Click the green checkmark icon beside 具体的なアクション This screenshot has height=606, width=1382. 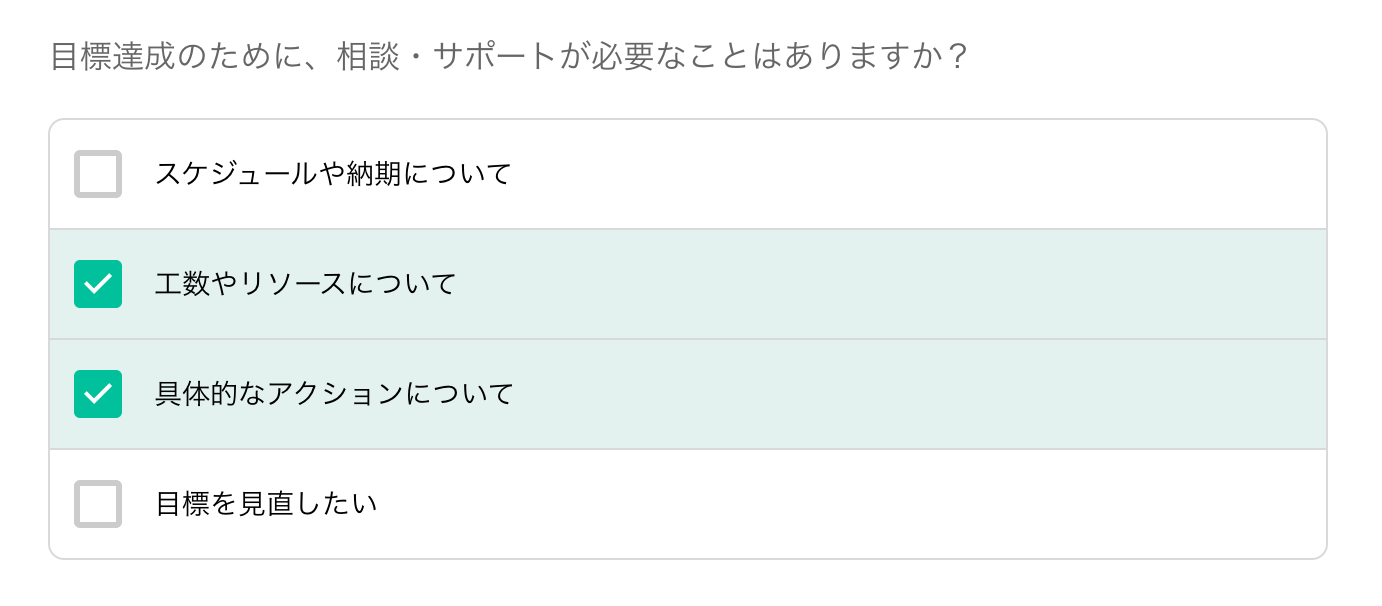pos(98,394)
